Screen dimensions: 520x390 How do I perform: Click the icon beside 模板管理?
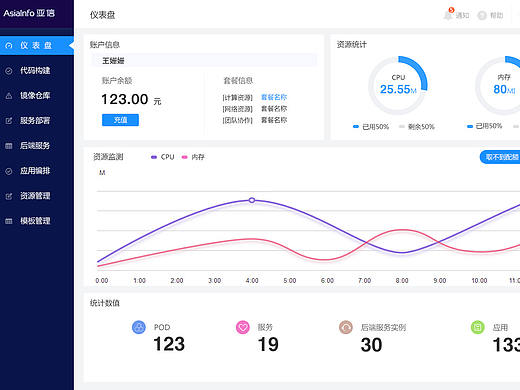click(x=9, y=221)
